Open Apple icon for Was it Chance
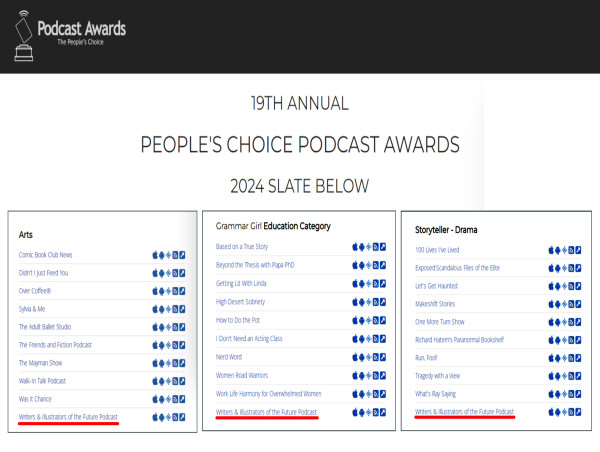 pyautogui.click(x=155, y=399)
